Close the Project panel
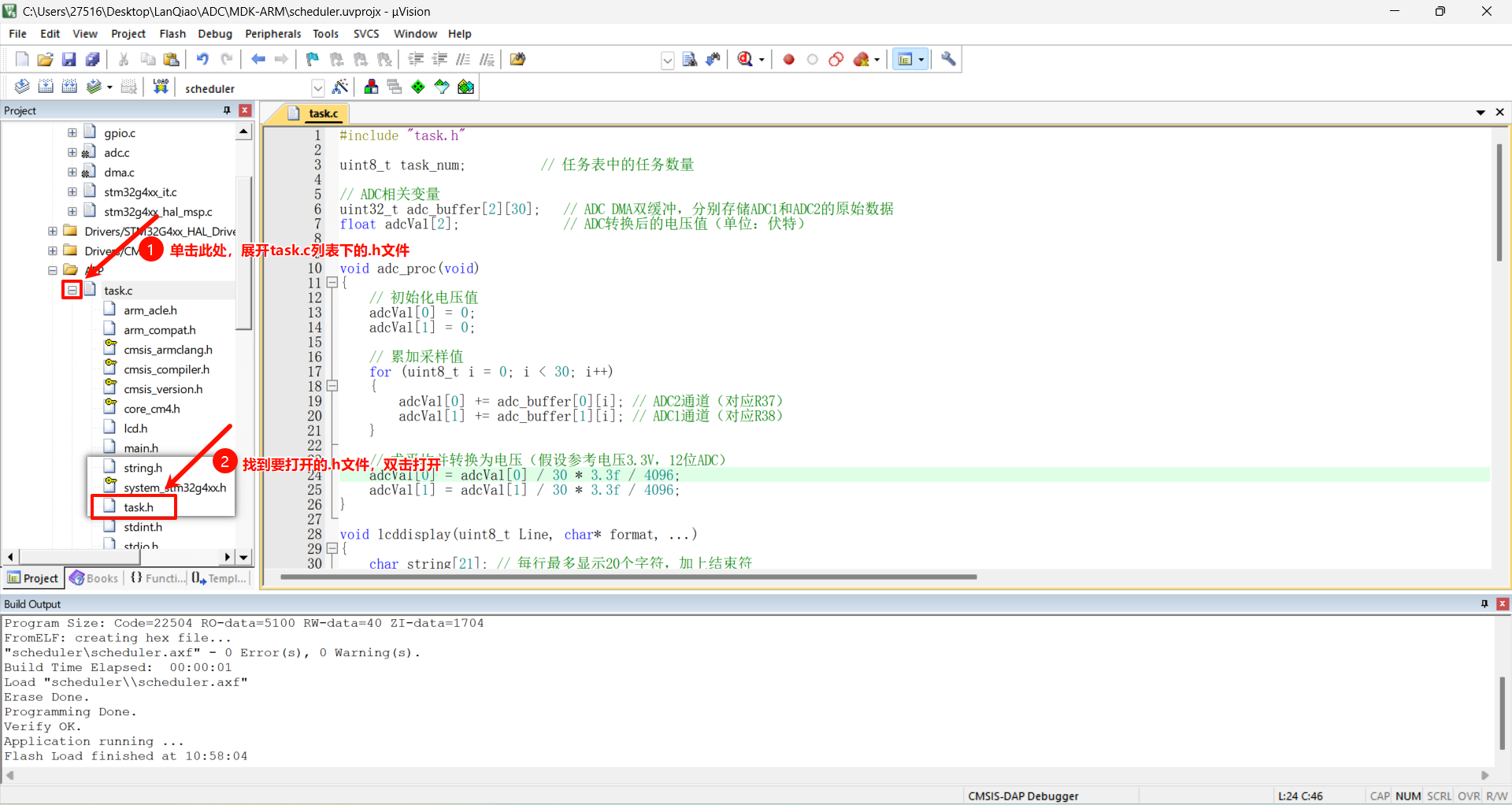 (245, 110)
